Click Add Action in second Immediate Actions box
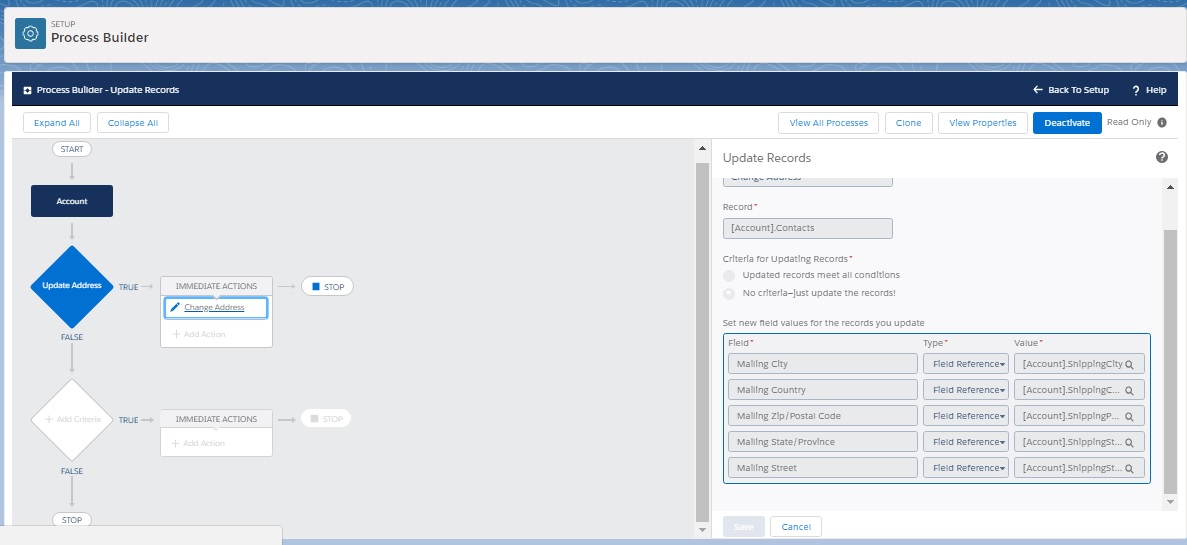 pyautogui.click(x=198, y=443)
